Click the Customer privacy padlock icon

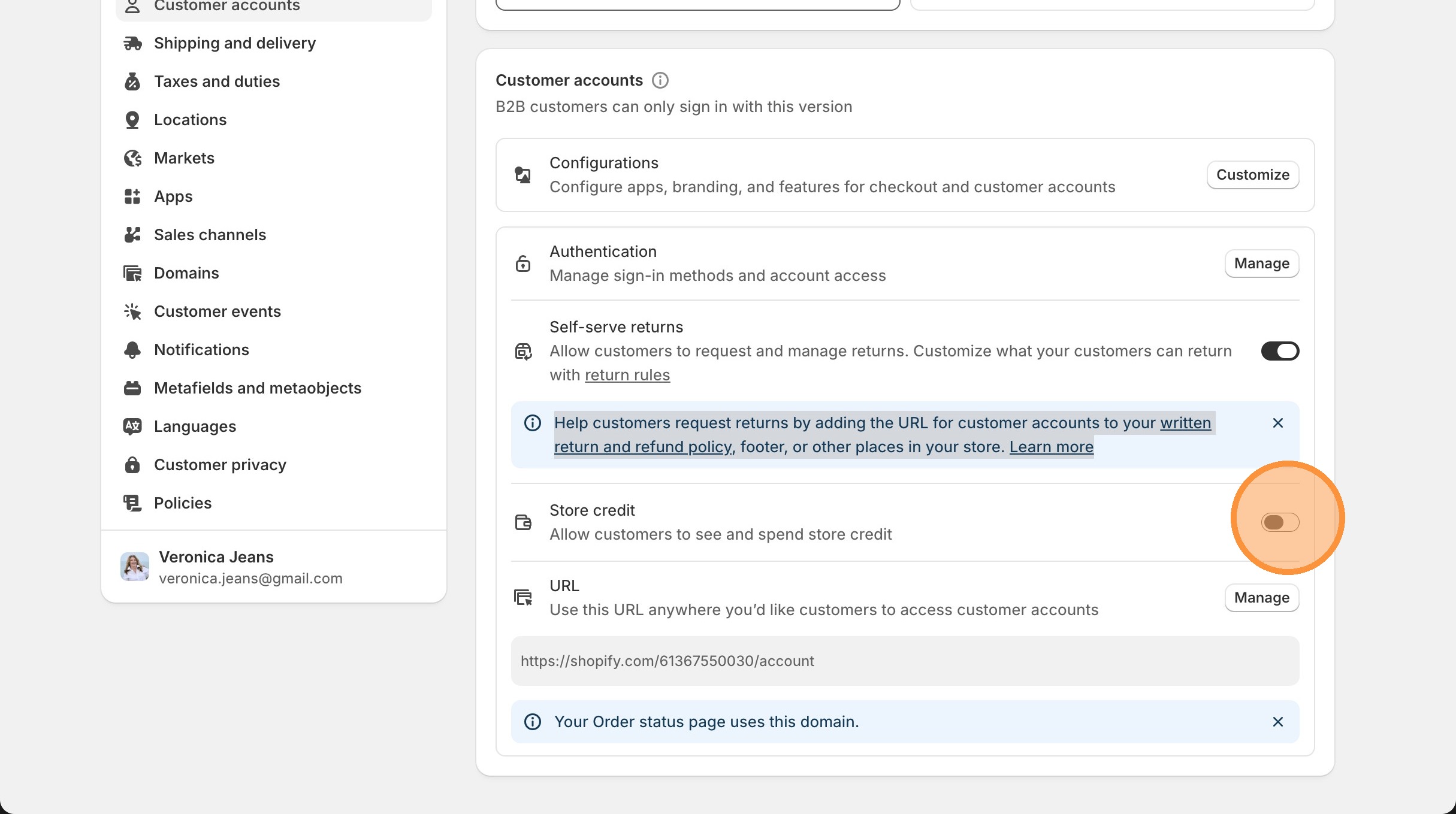pyautogui.click(x=133, y=464)
